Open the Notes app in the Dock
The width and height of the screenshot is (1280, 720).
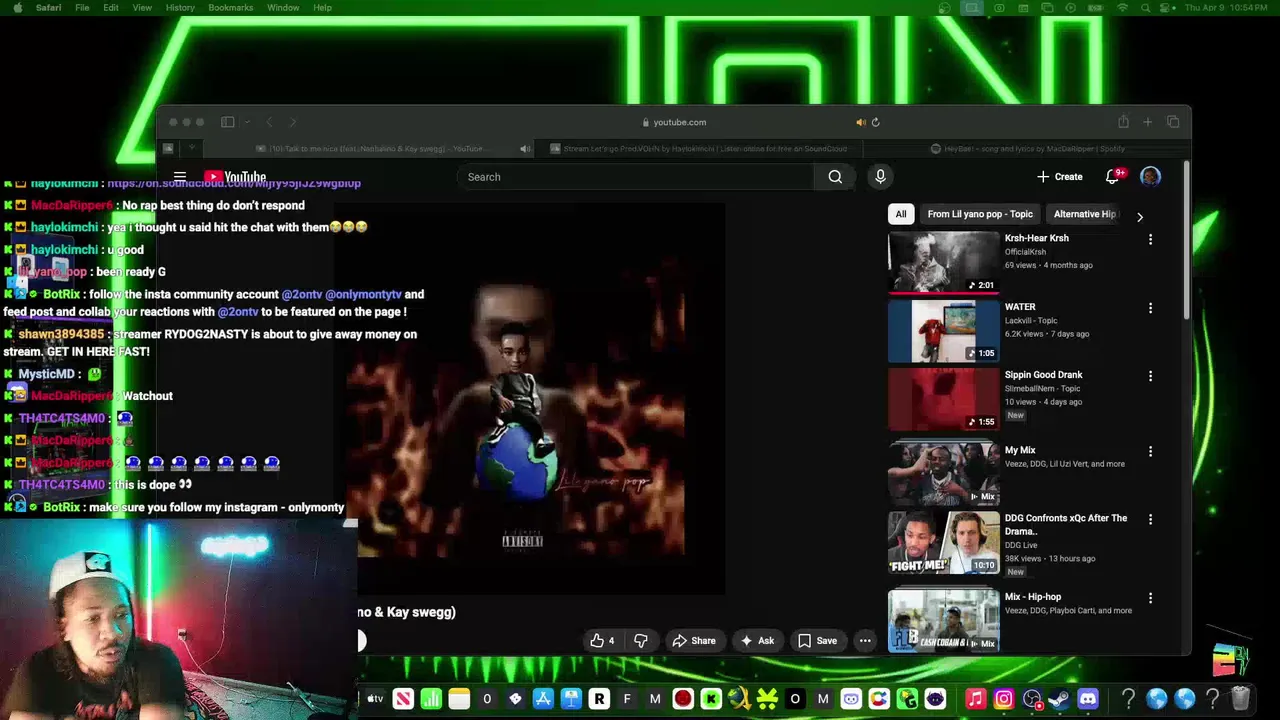[459, 699]
